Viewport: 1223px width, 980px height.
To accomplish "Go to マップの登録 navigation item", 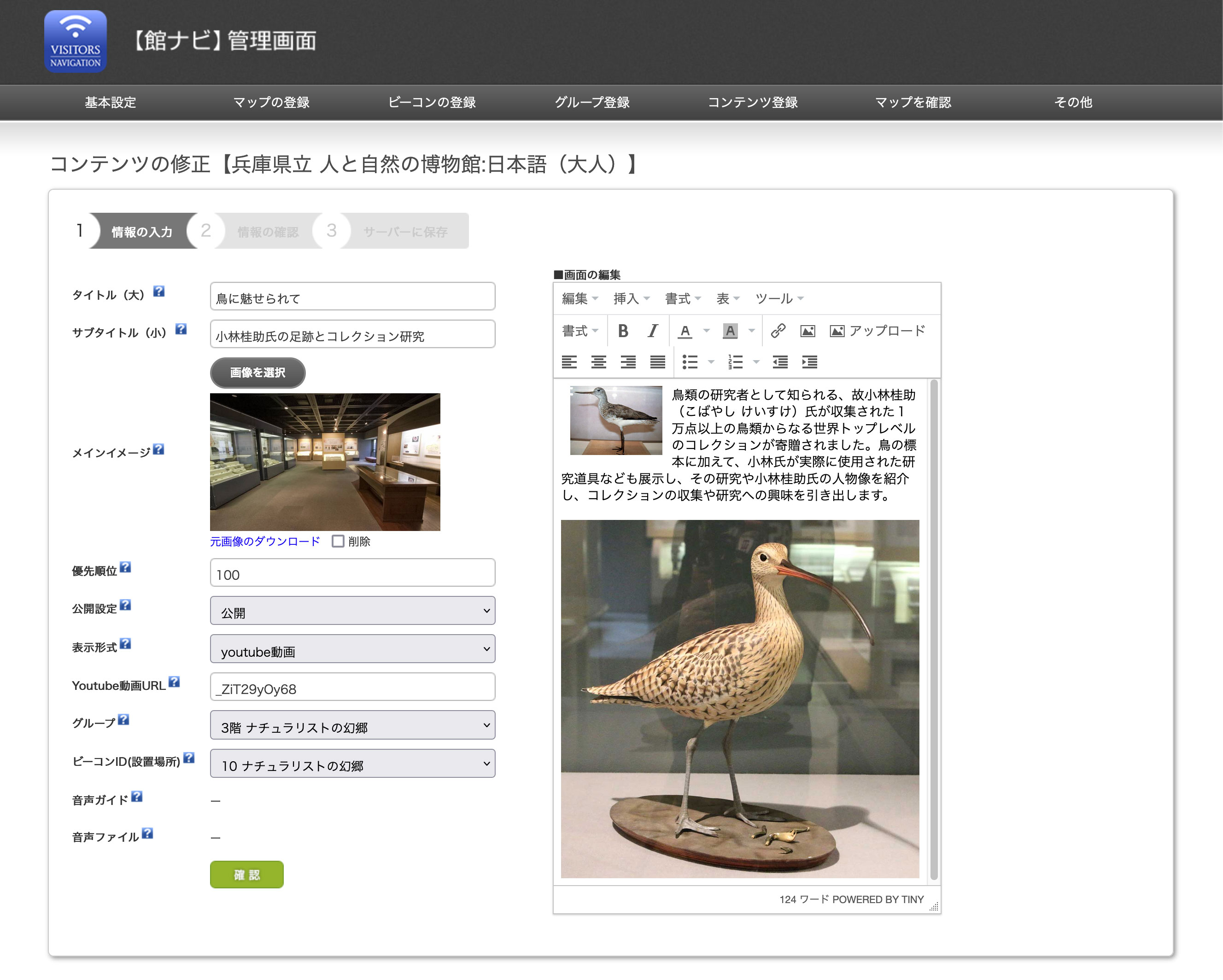I will pos(271,102).
